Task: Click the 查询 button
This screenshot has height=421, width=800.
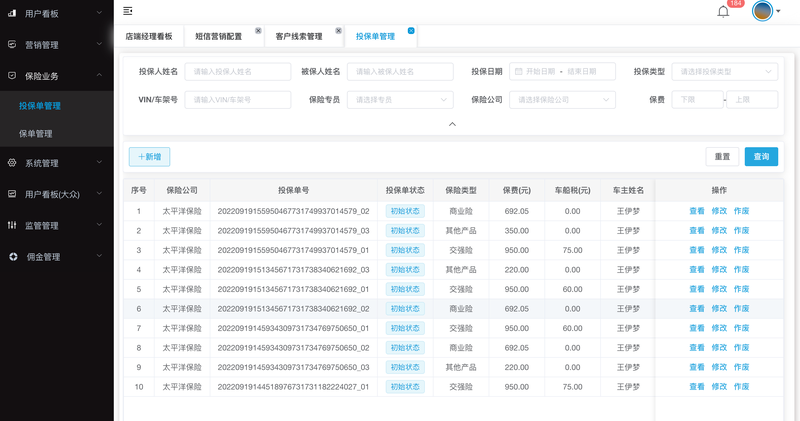Action: [x=761, y=157]
